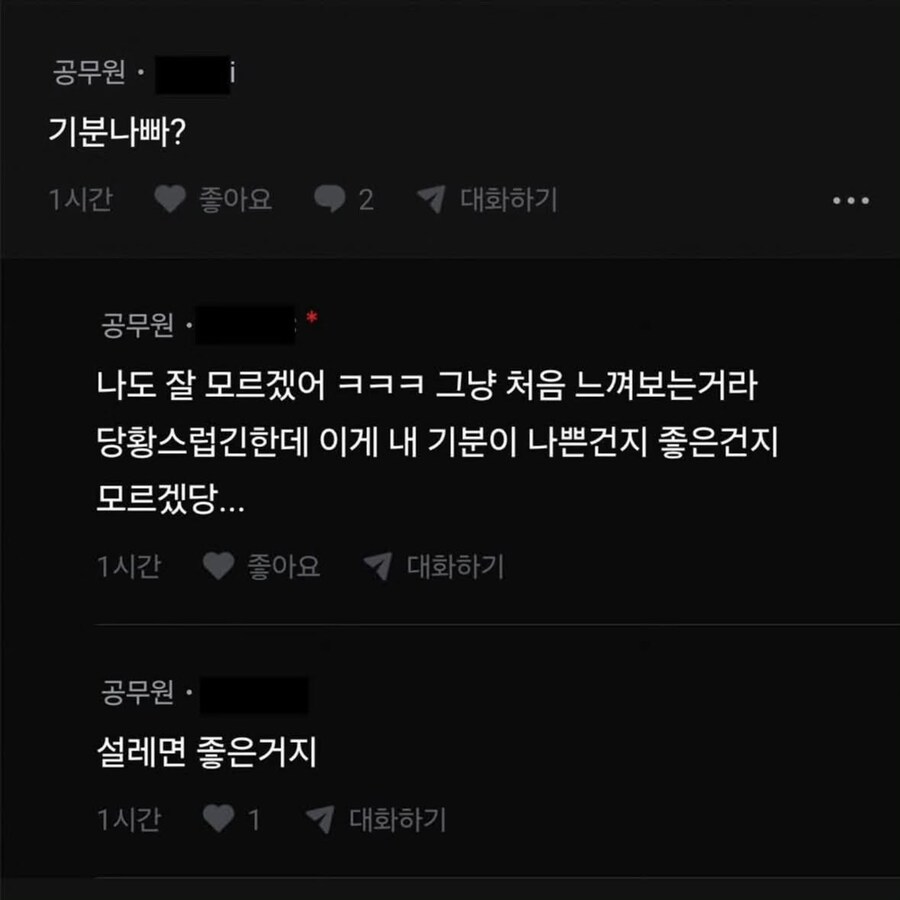
Task: Click '좋아요' label on the first comment
Action: 235,200
